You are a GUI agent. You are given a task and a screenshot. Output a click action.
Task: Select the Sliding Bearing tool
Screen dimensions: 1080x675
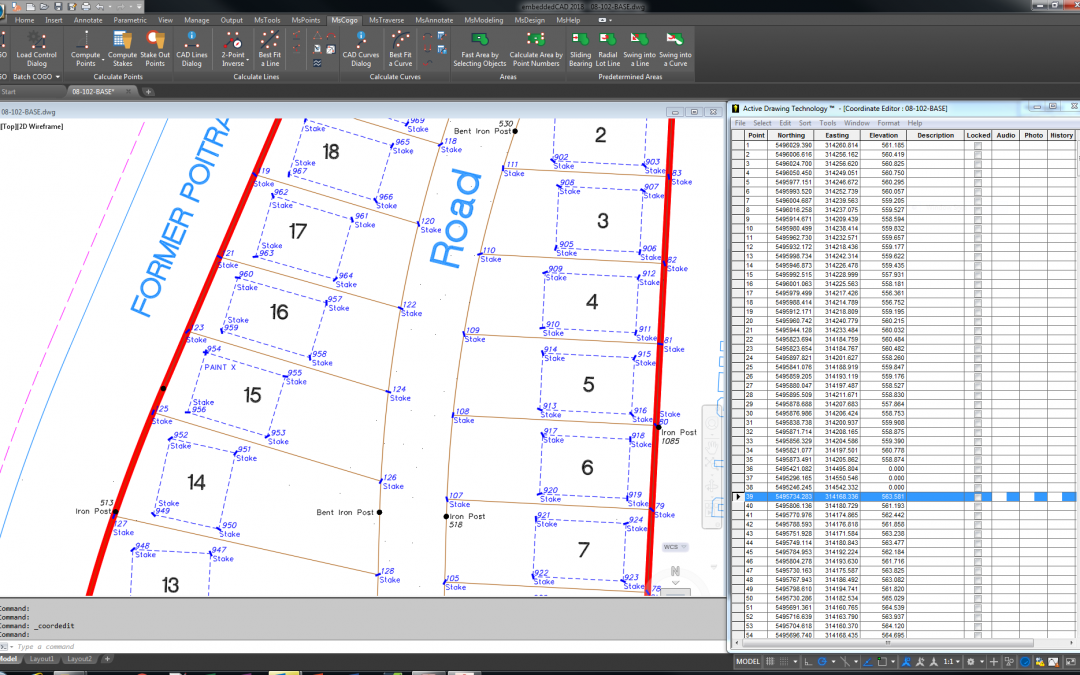tap(580, 47)
